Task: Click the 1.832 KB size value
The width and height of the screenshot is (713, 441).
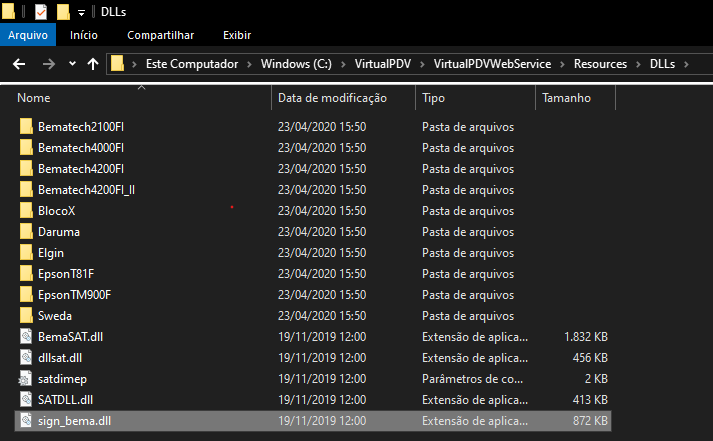Action: click(586, 337)
